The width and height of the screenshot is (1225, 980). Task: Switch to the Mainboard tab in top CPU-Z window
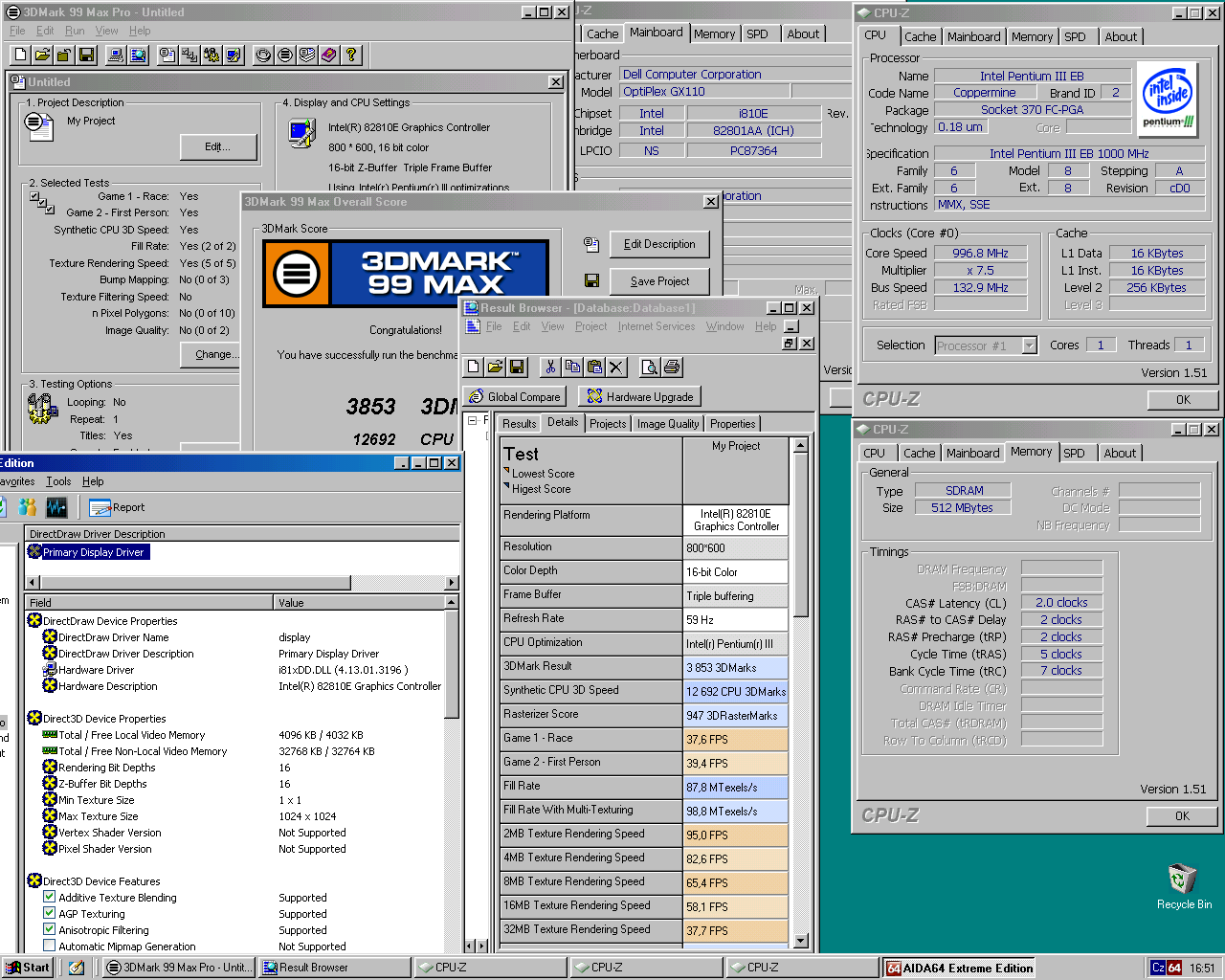tap(973, 36)
